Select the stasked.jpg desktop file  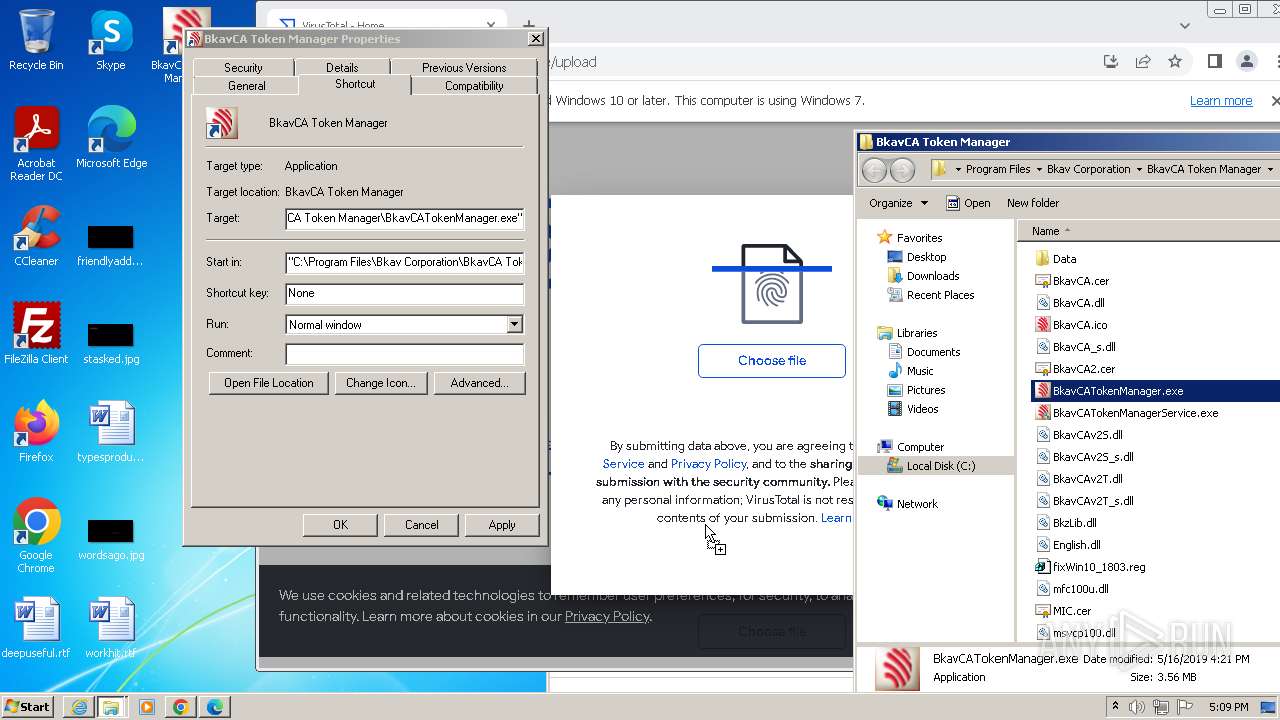(111, 343)
